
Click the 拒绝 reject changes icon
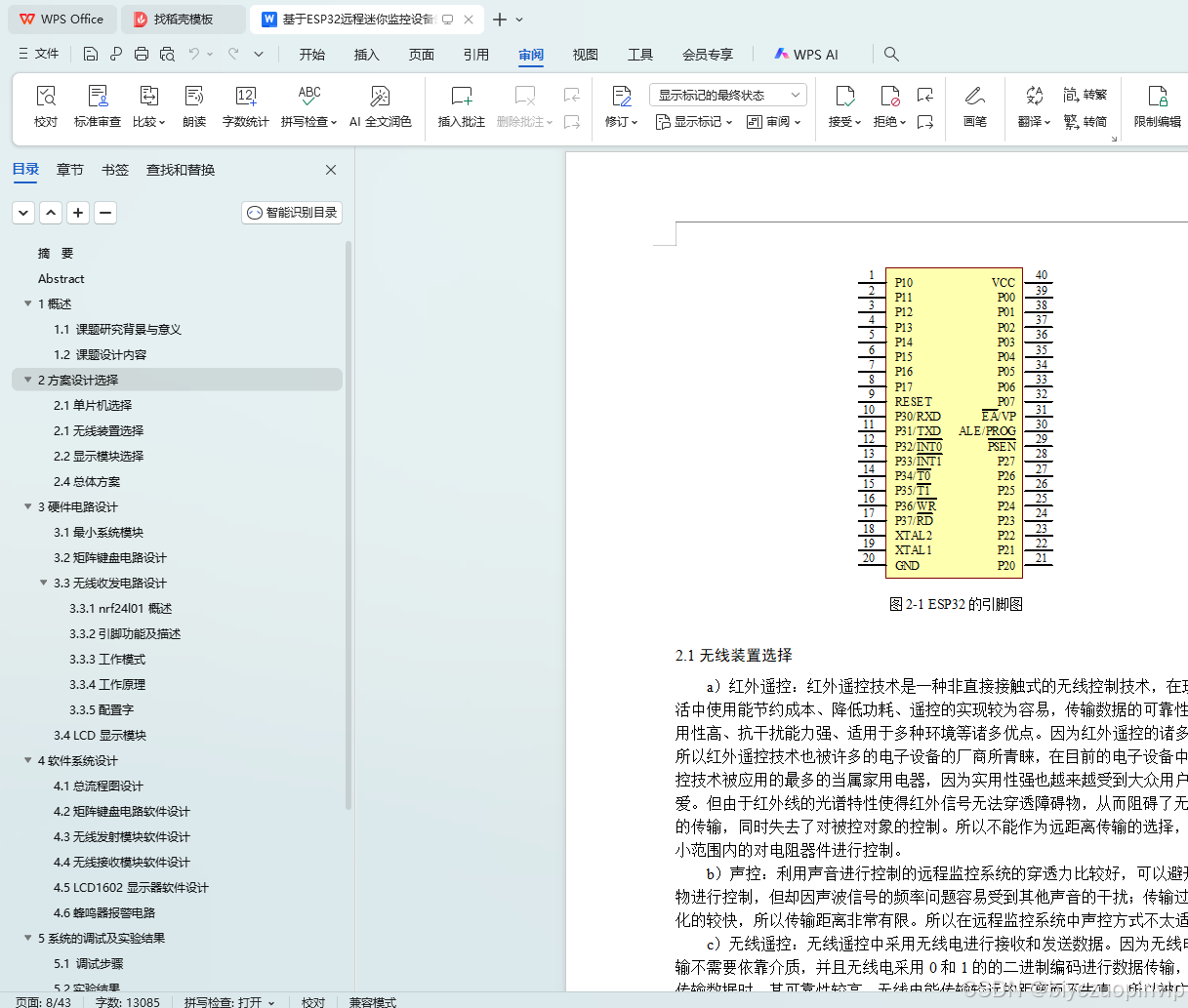click(889, 96)
